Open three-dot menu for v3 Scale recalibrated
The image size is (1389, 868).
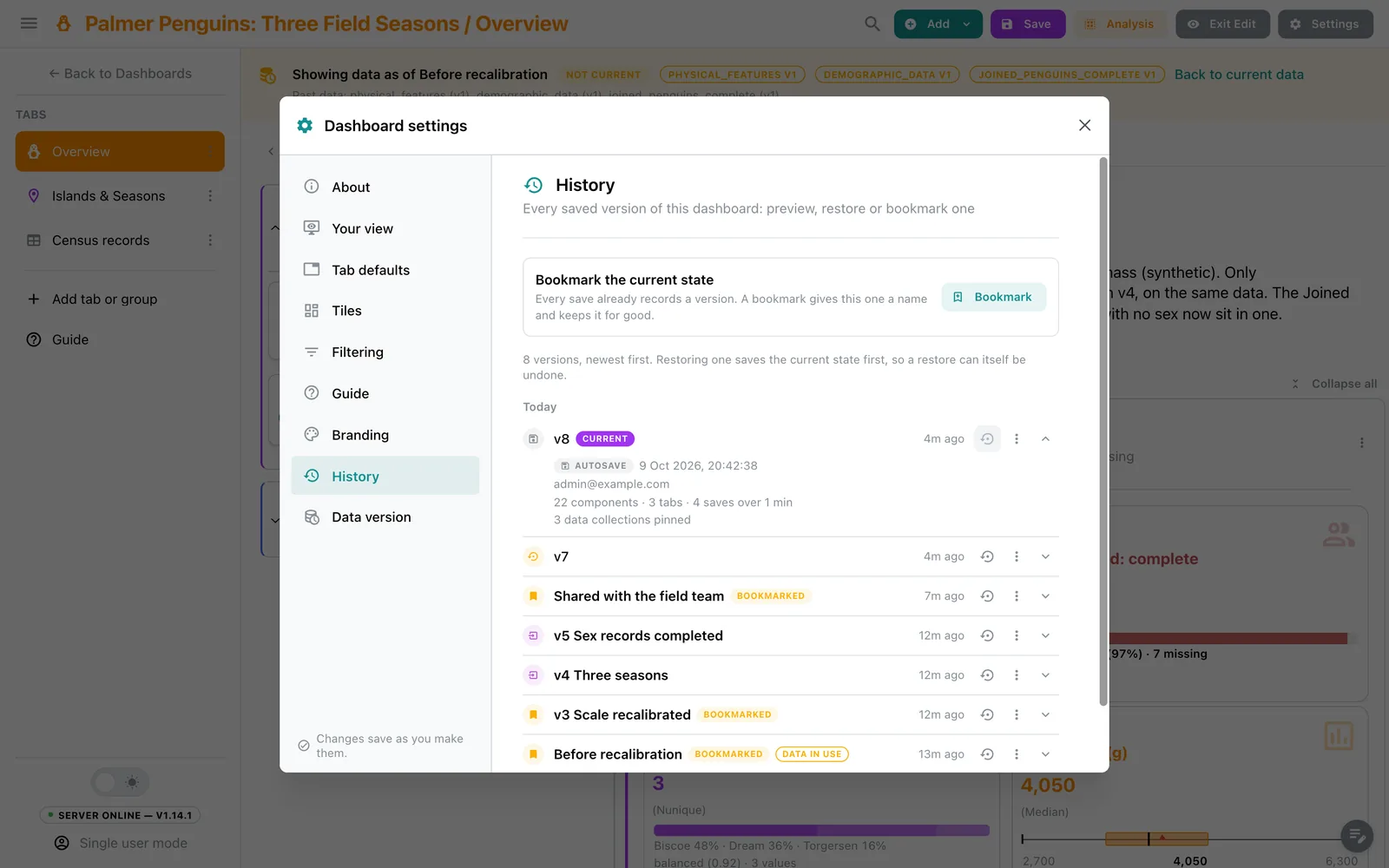point(1017,714)
